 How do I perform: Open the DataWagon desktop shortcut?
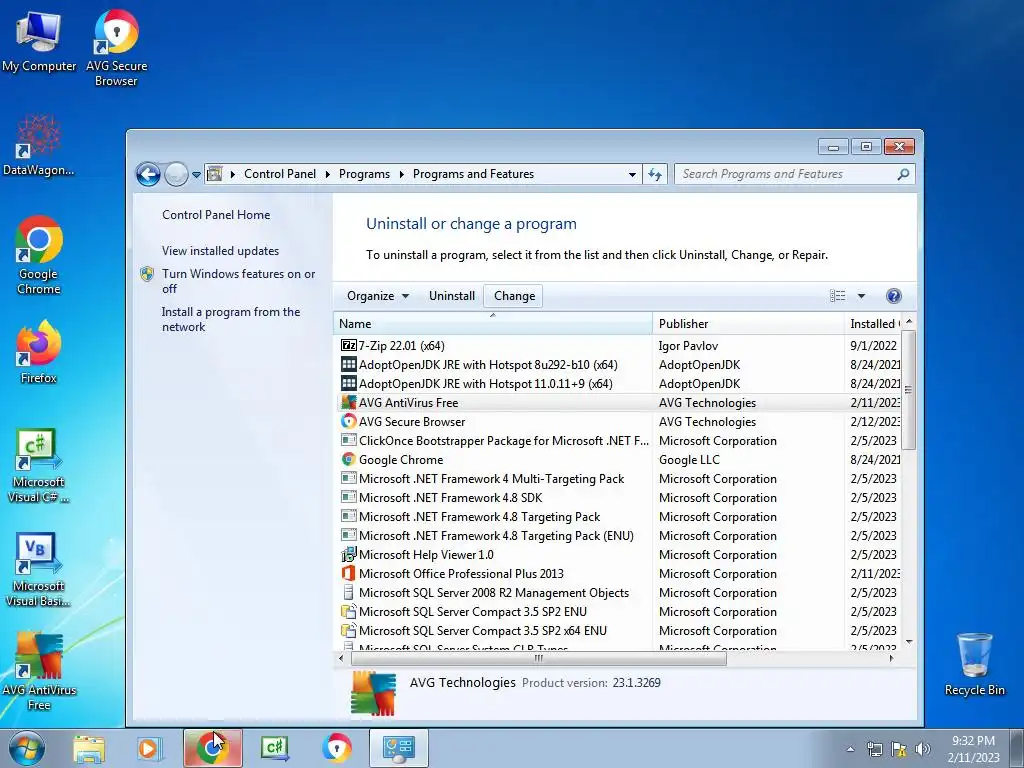click(x=39, y=145)
